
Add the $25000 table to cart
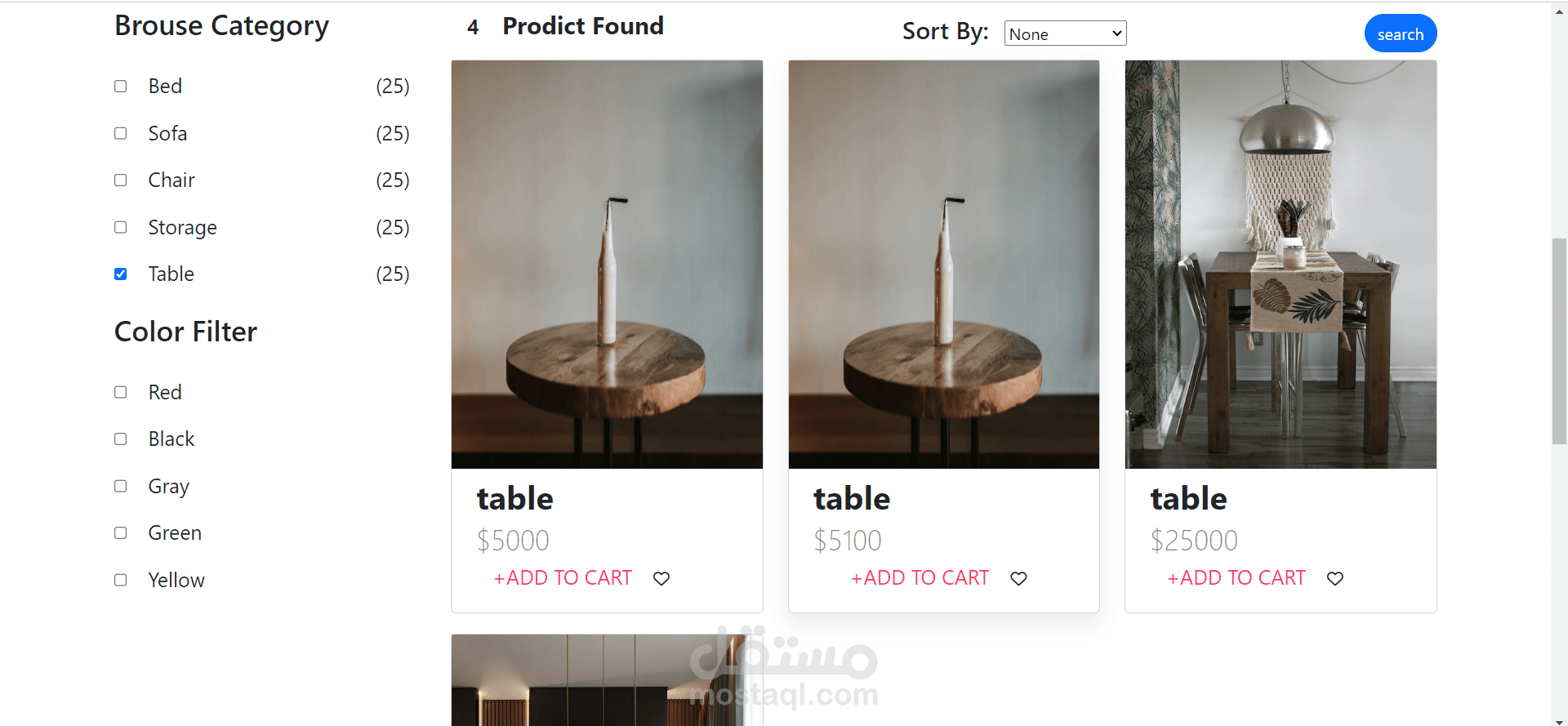[x=1236, y=578]
